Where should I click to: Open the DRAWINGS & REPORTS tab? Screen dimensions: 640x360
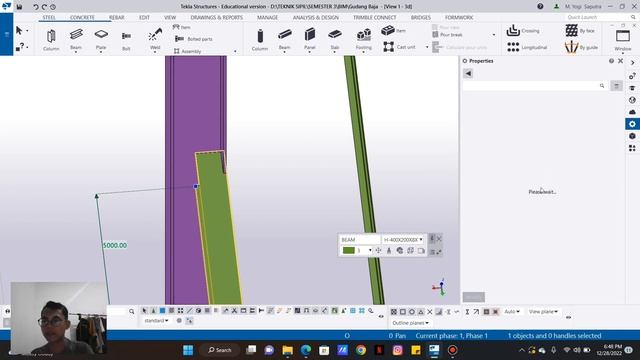[x=216, y=18]
